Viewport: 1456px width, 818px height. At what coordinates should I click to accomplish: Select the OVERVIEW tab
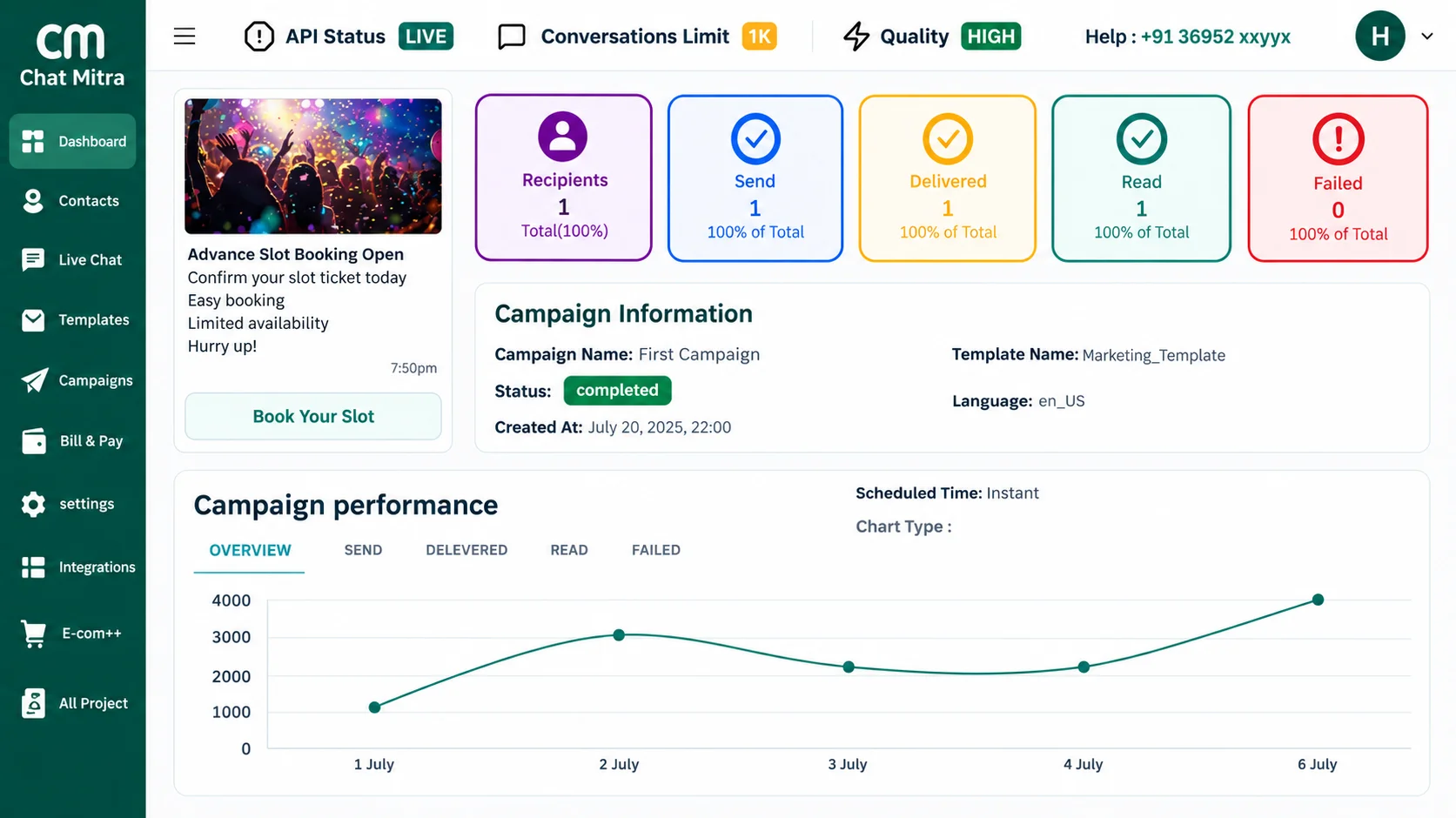250,551
